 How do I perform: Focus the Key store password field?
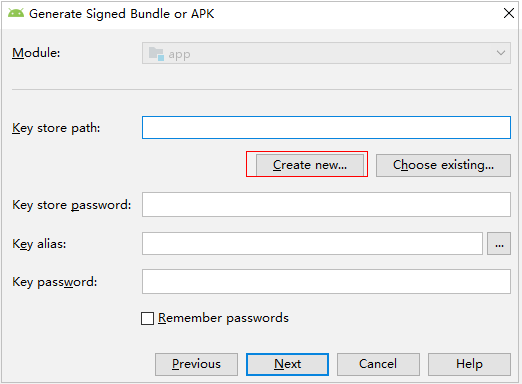(x=326, y=204)
